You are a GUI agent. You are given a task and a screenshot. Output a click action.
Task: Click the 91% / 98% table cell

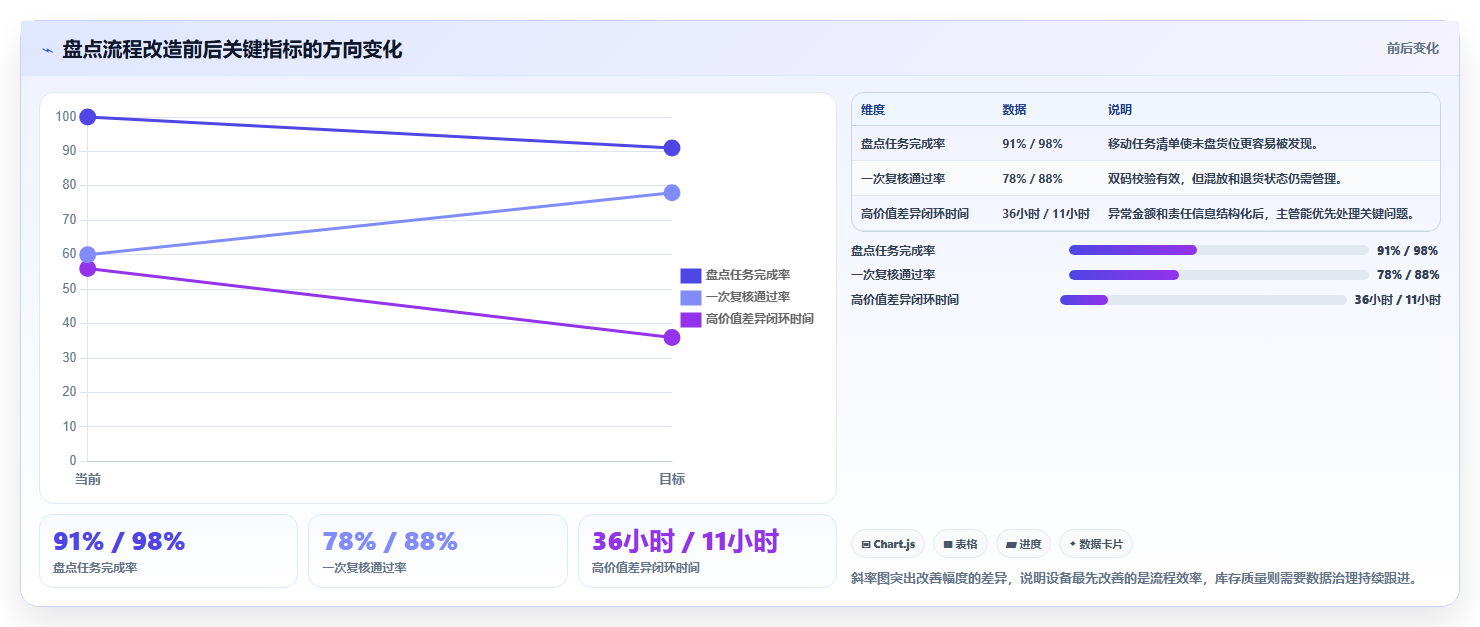1032,144
